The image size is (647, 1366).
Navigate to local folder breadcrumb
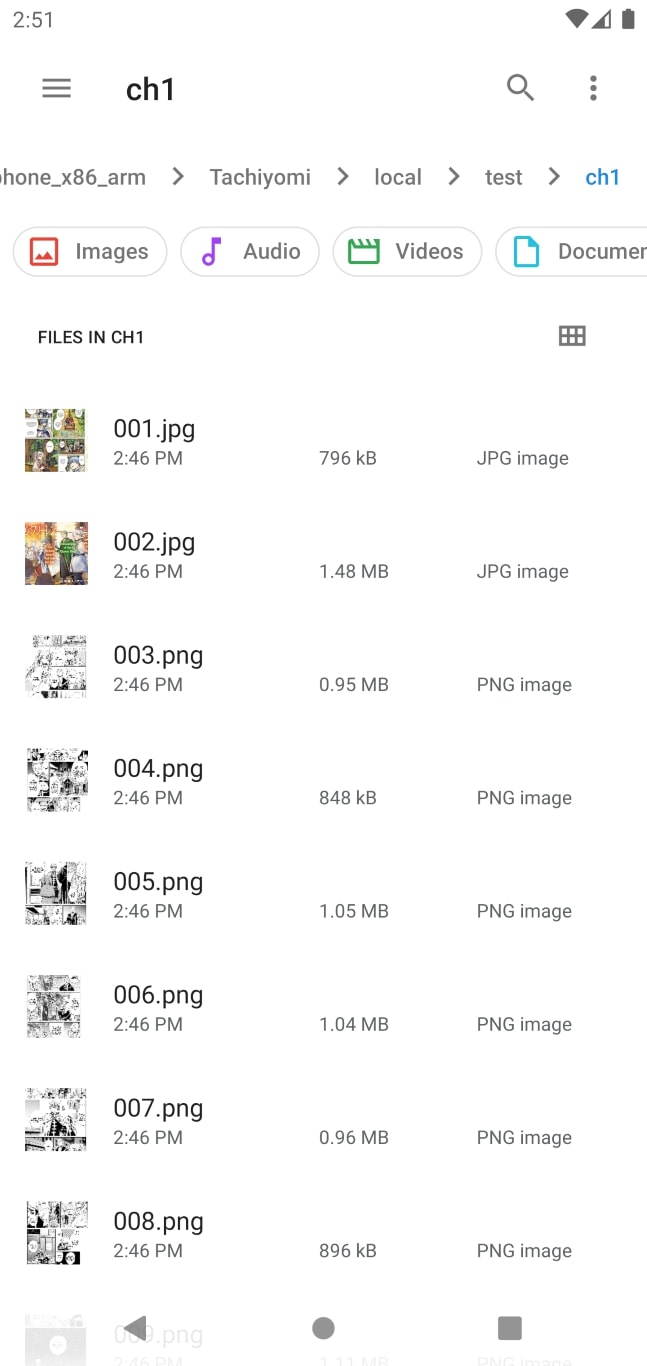point(398,177)
